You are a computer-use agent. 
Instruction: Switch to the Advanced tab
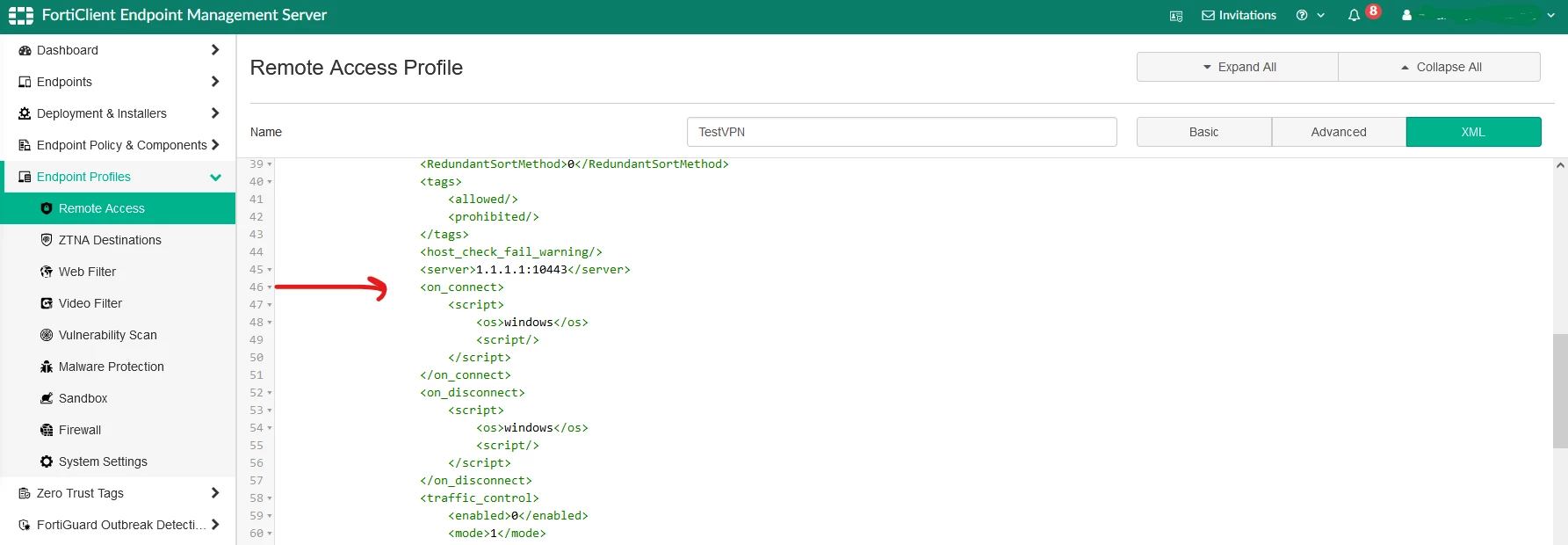point(1339,132)
